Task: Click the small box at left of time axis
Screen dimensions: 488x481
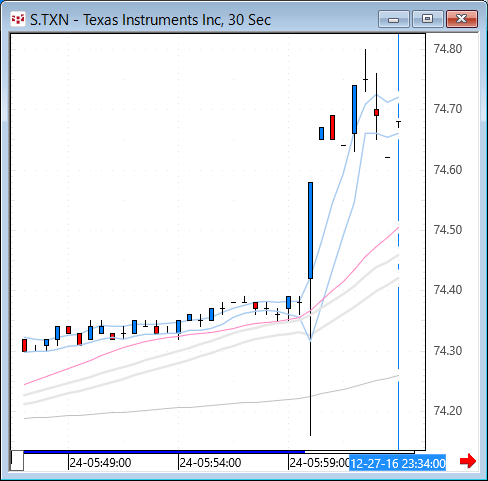Action: pos(17,460)
